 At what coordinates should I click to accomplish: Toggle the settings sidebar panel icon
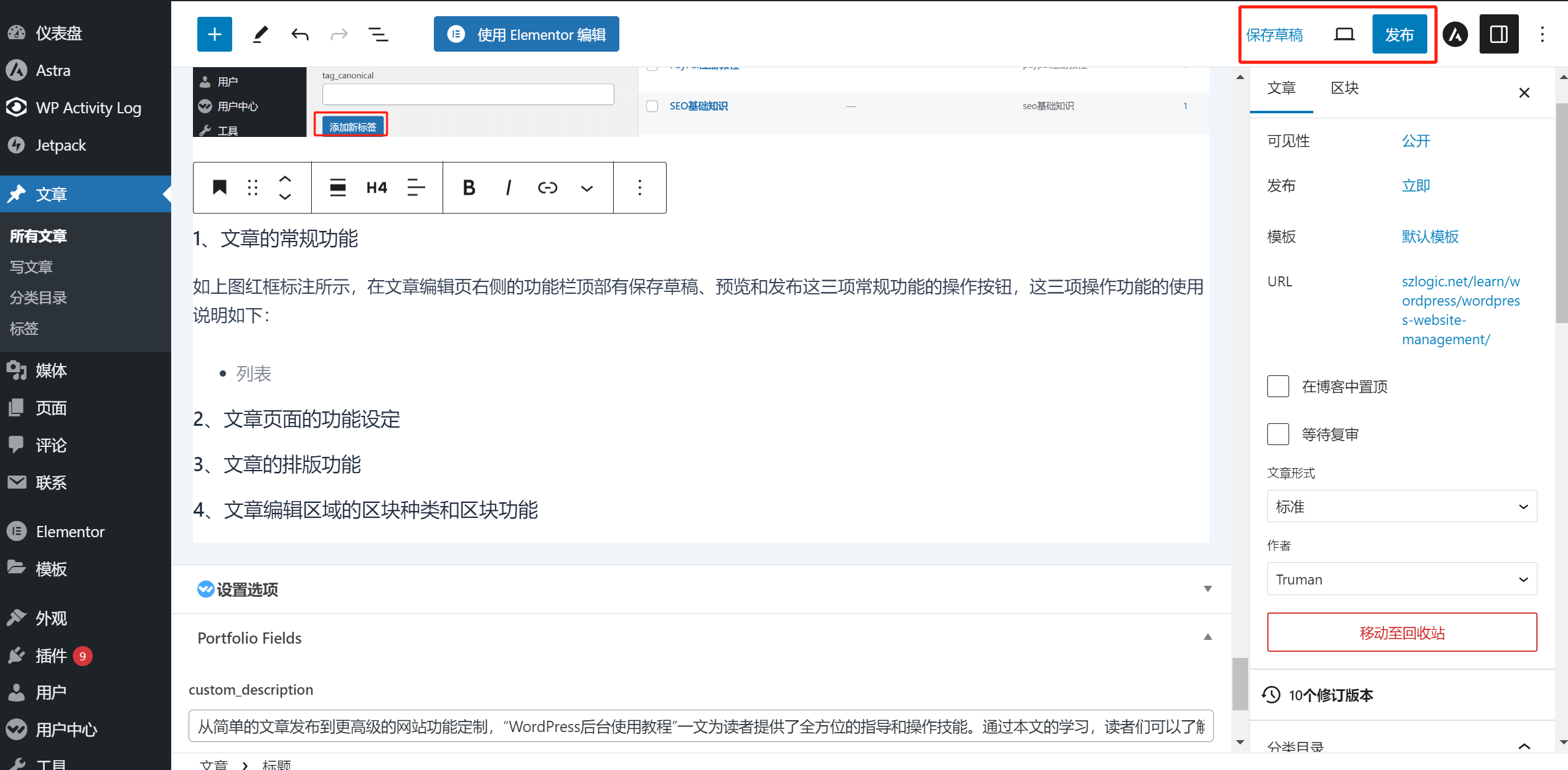point(1499,34)
